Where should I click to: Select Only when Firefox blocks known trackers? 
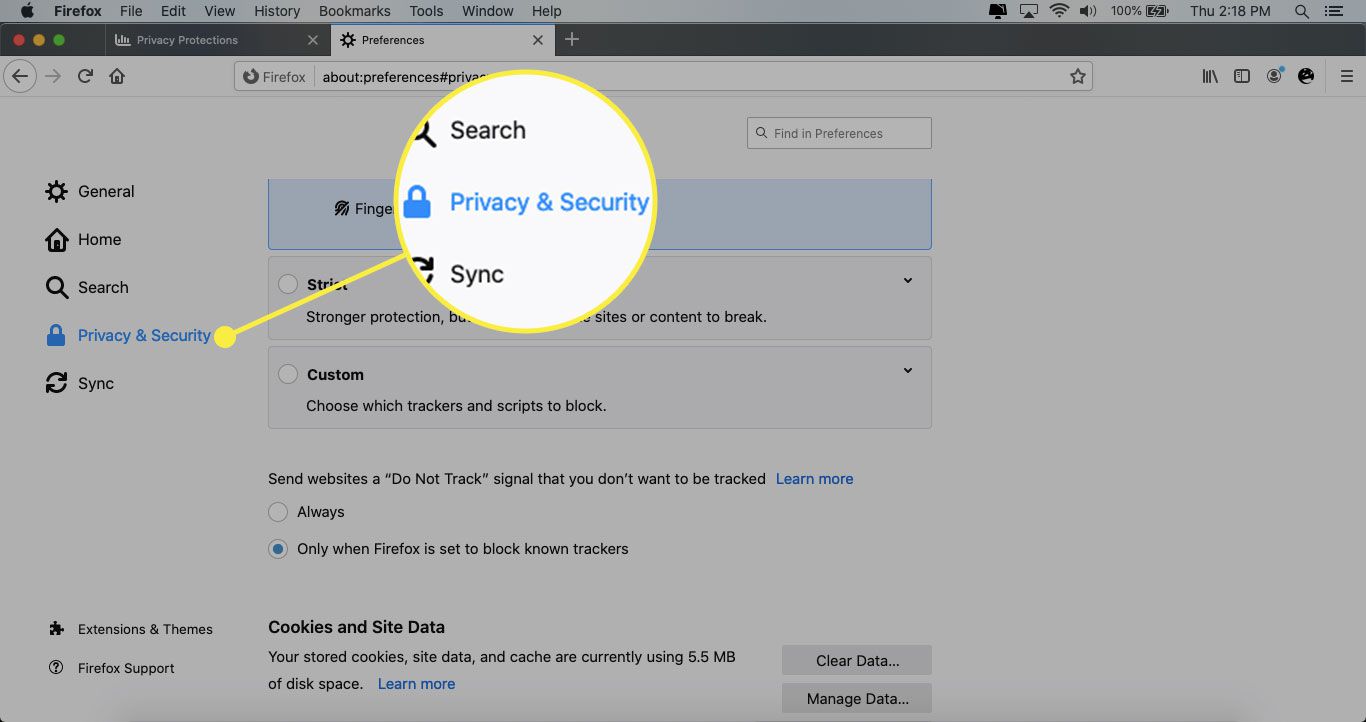pos(278,548)
